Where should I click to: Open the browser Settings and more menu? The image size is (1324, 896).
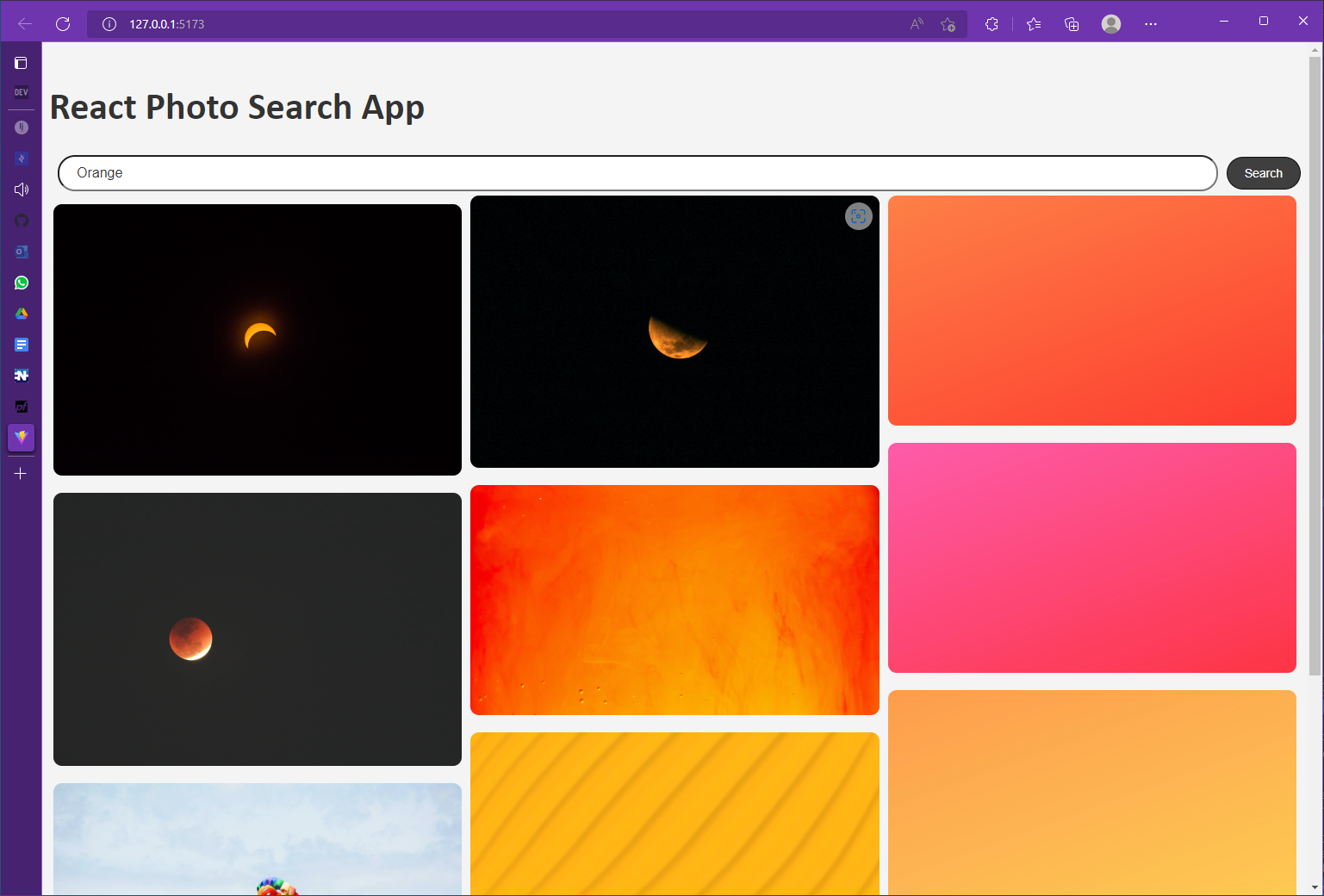pos(1150,23)
